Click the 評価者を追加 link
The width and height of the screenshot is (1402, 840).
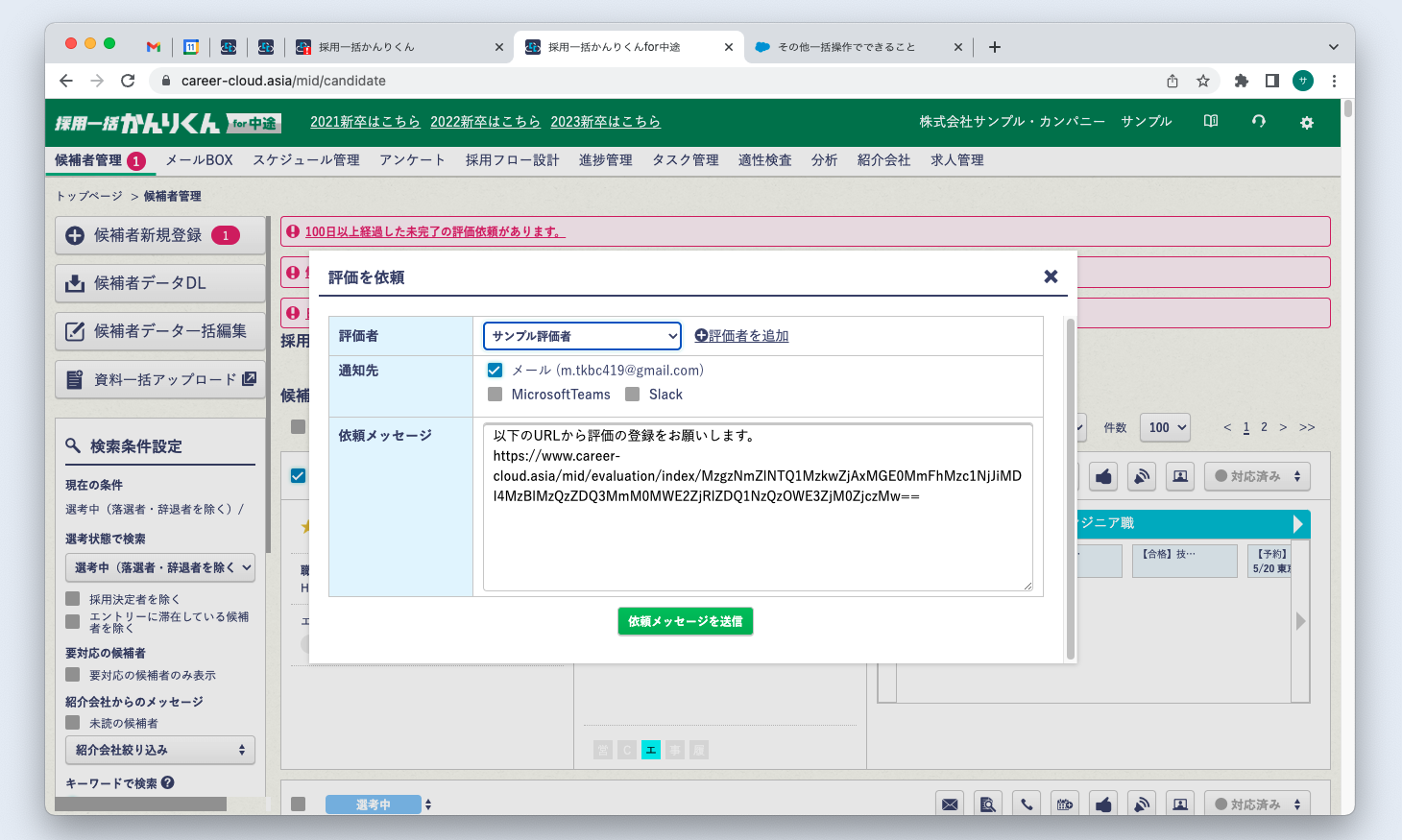point(741,336)
